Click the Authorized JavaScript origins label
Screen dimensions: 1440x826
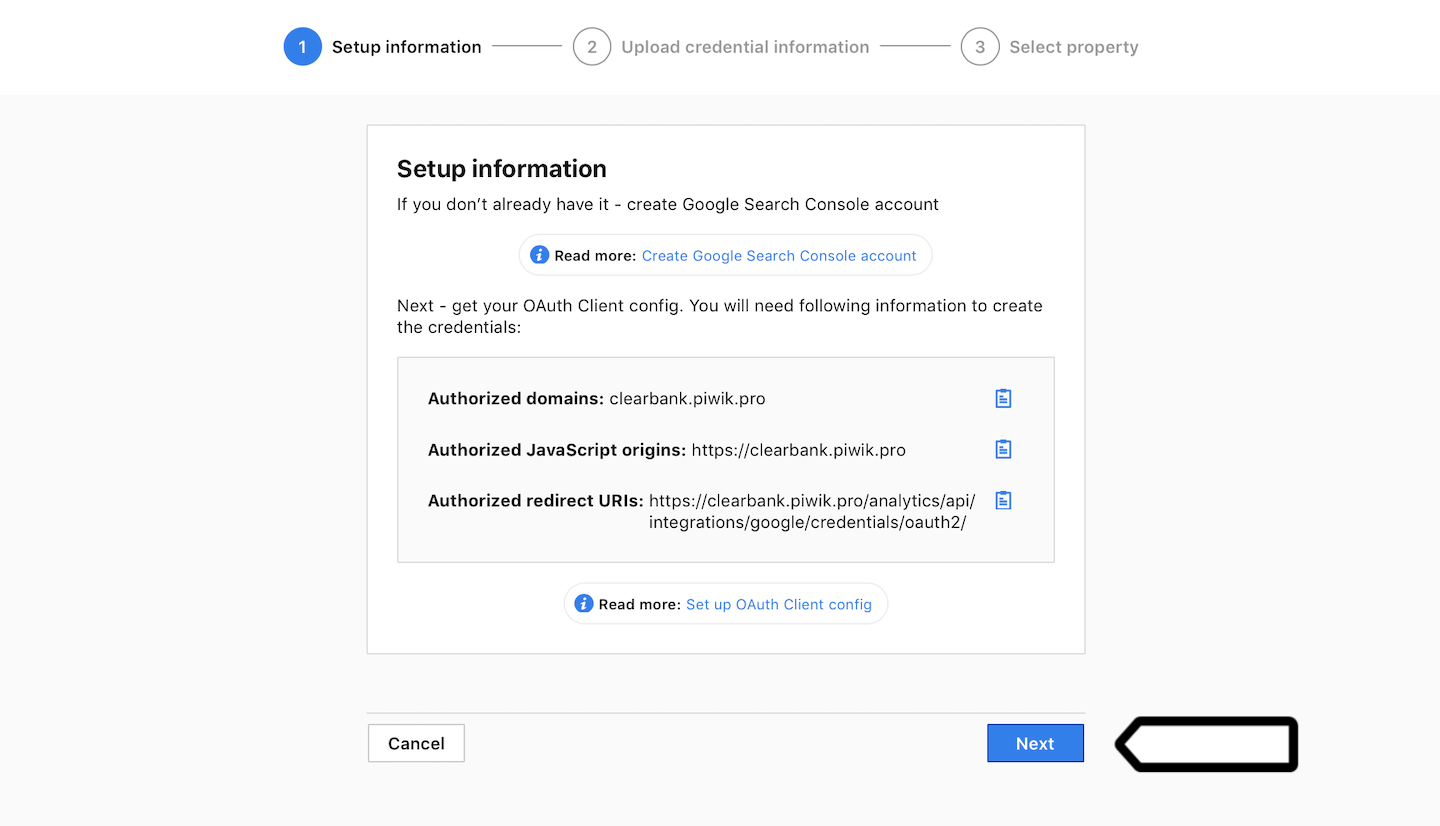[x=557, y=450]
